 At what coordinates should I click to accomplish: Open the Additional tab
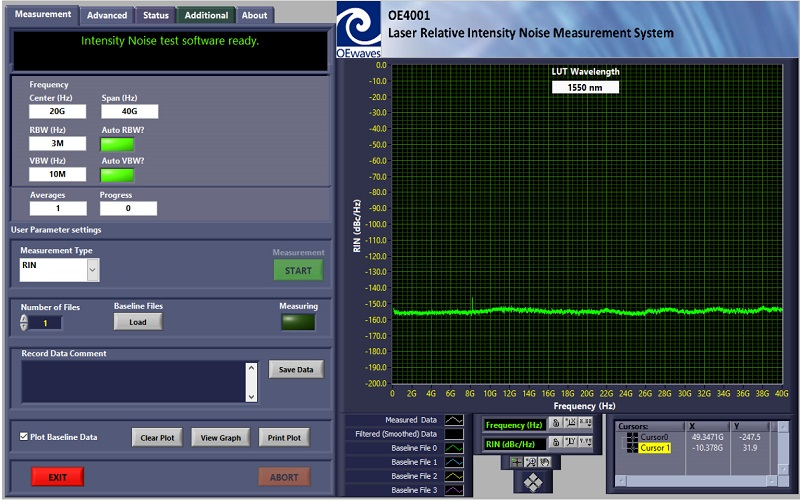coord(206,15)
